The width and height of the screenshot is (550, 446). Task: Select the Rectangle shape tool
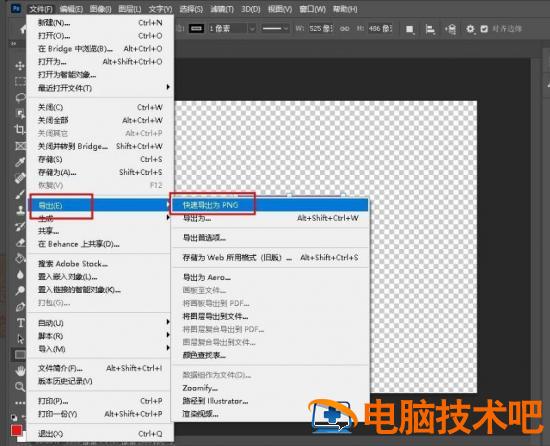pos(19,355)
